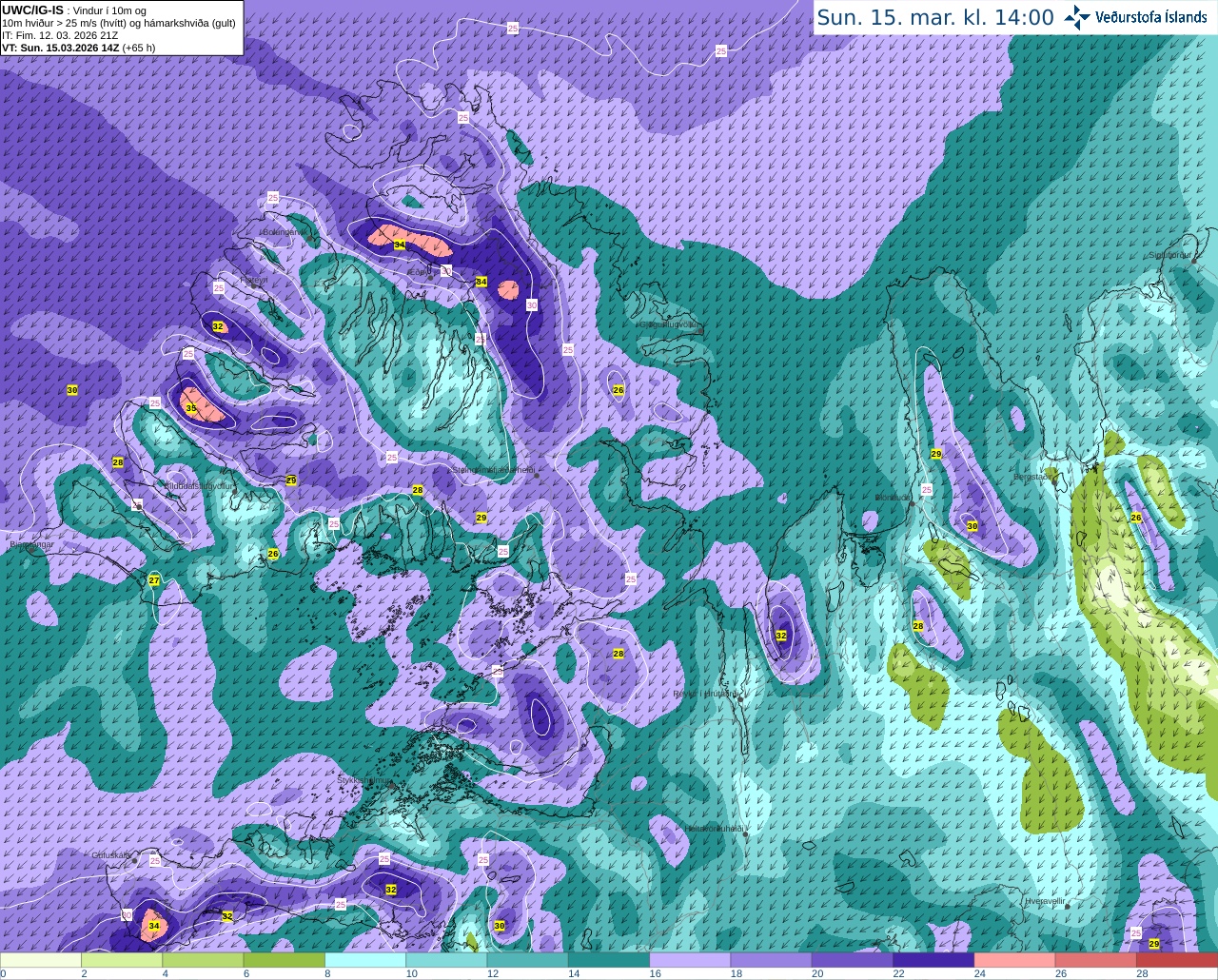Image resolution: width=1218 pixels, height=980 pixels.
Task: Click the yellow 26 gust label east of Bergsstaðir
Action: point(1136,518)
